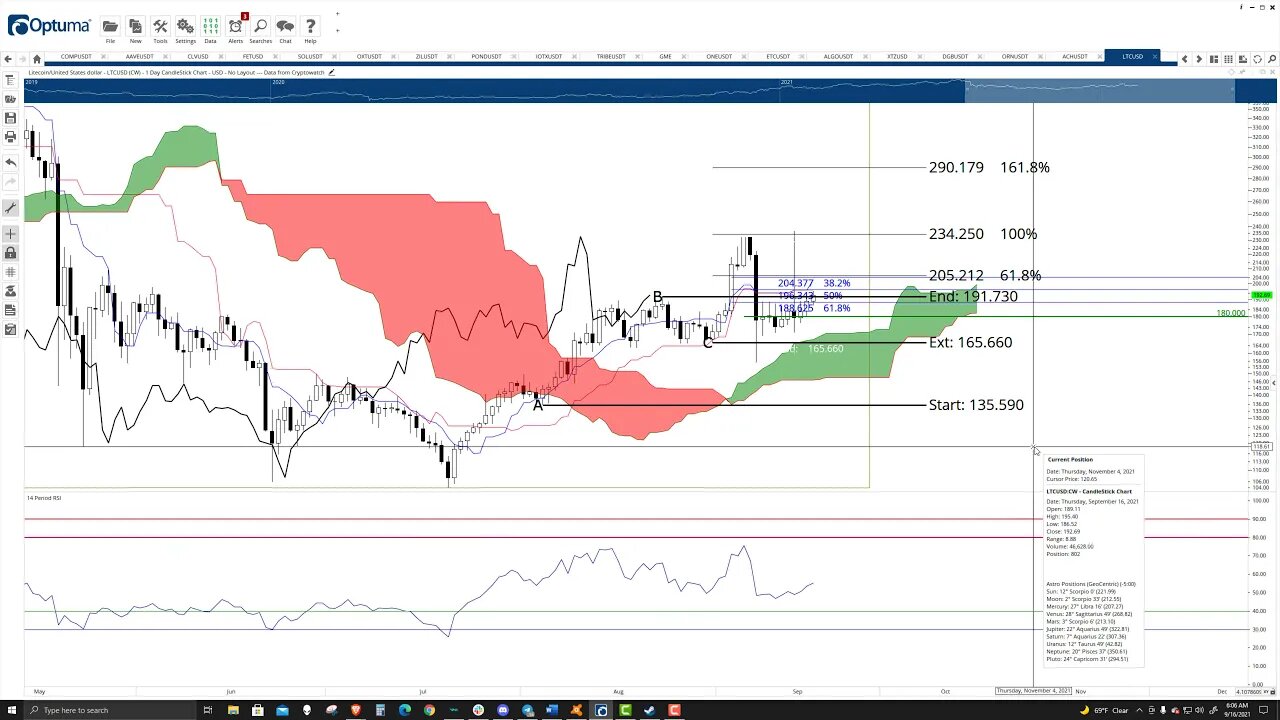Click the 'End: 191.730' label

tap(973, 297)
